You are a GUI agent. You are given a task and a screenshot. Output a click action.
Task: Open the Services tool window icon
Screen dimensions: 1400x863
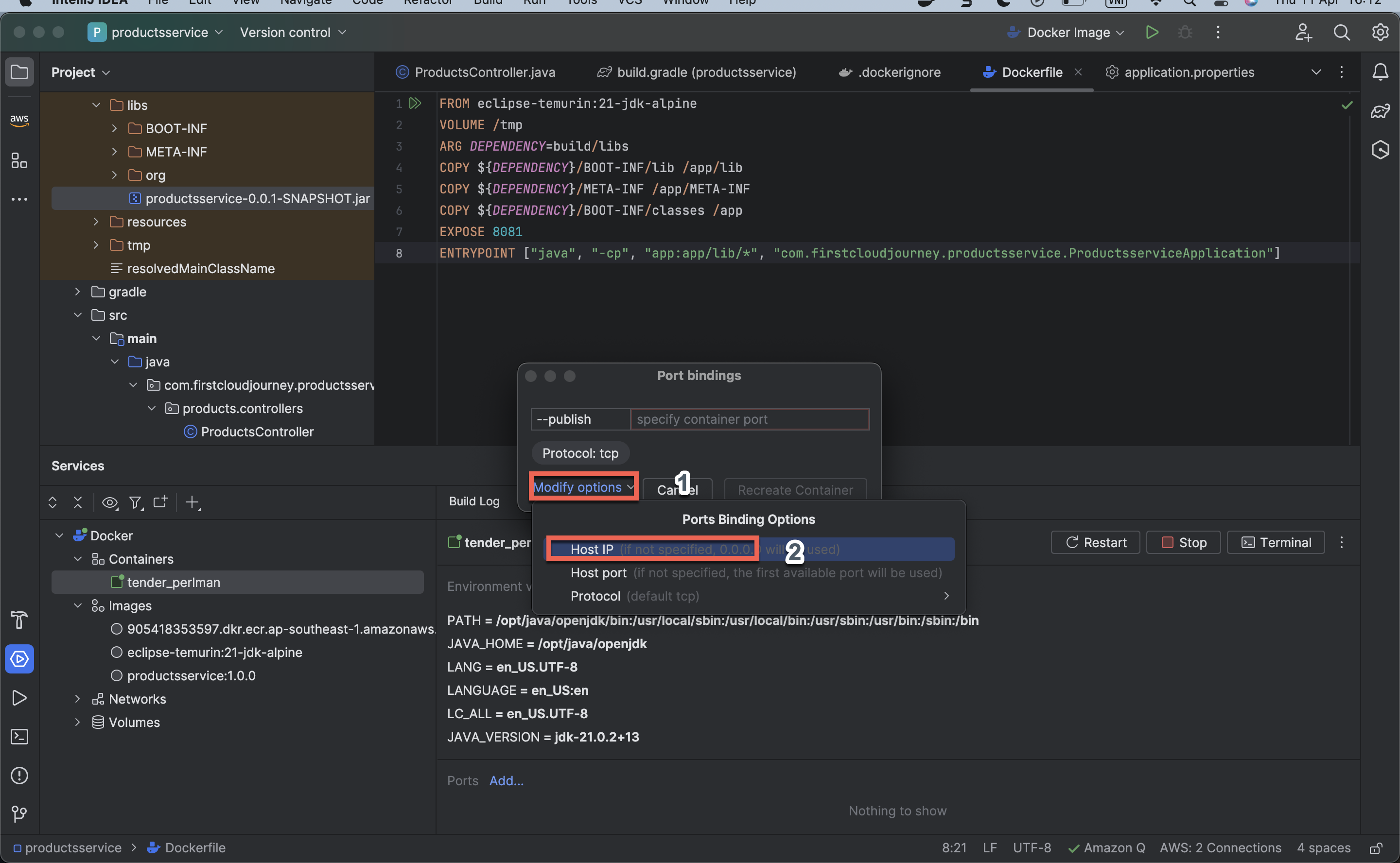pos(19,659)
